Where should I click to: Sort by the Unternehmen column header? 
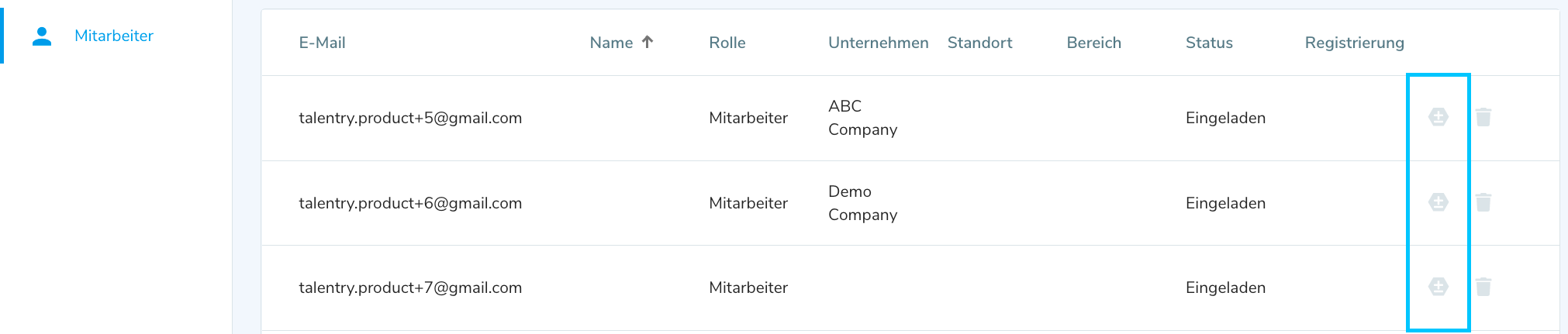[878, 43]
